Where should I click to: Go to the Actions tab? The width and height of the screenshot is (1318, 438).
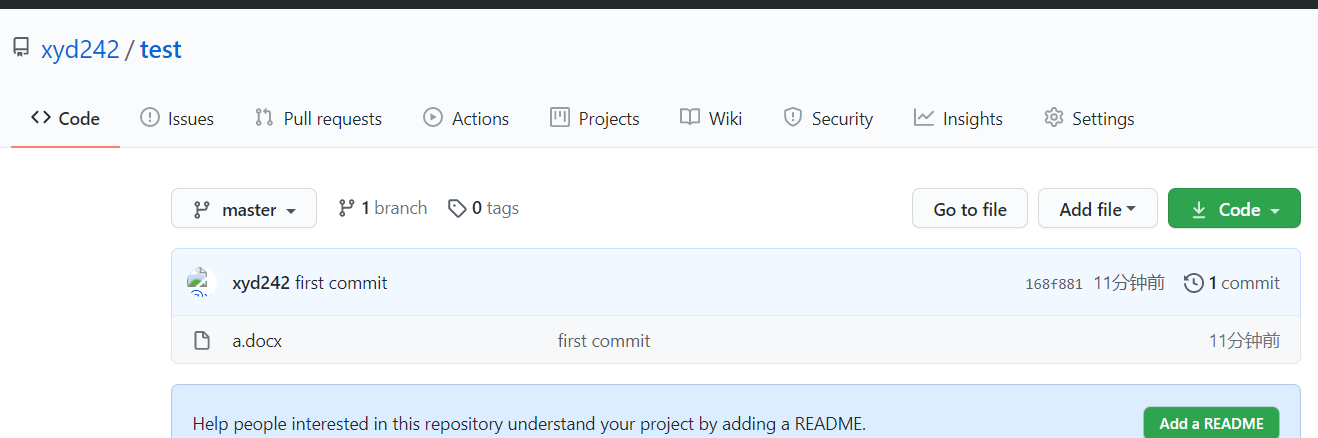466,118
